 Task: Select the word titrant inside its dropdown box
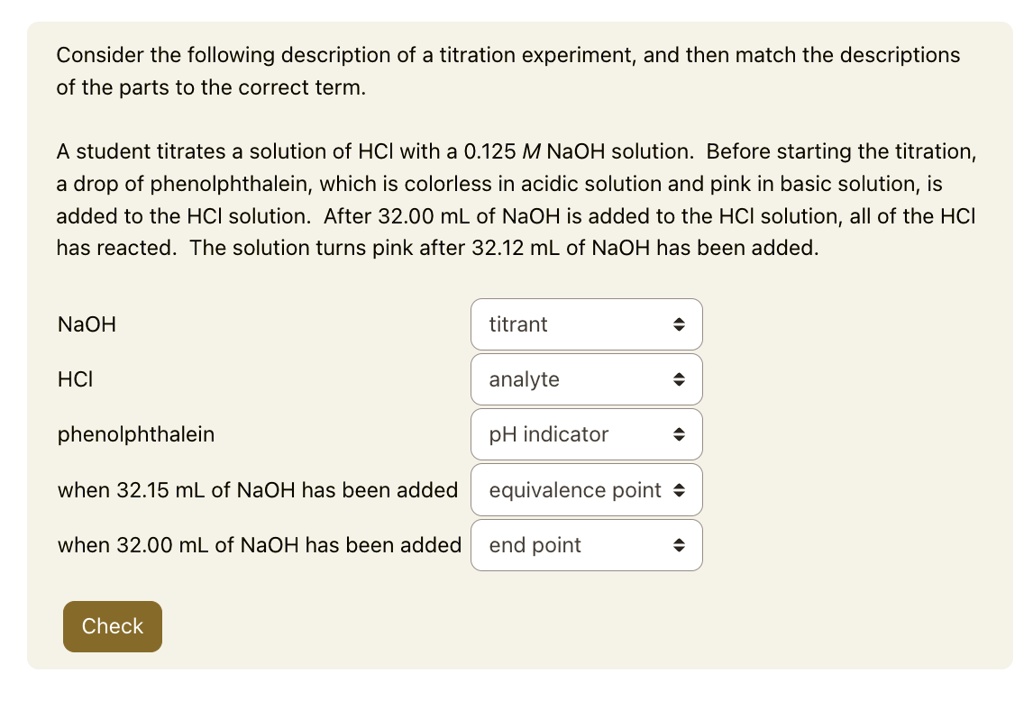[518, 324]
